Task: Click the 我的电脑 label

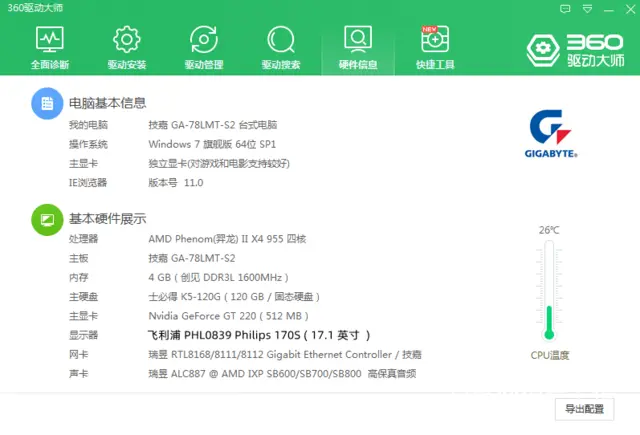Action: tap(88, 125)
